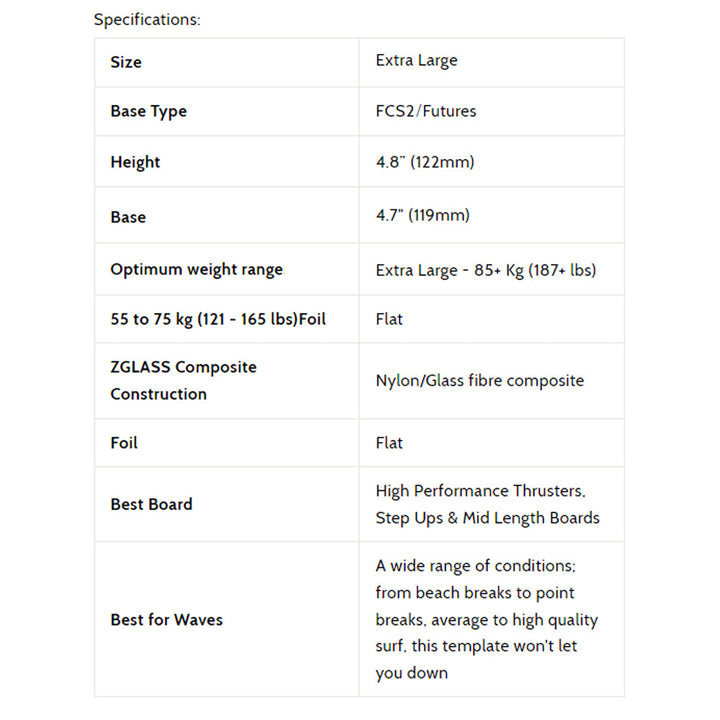
Task: Select the Optimum weight range label
Action: tap(197, 270)
